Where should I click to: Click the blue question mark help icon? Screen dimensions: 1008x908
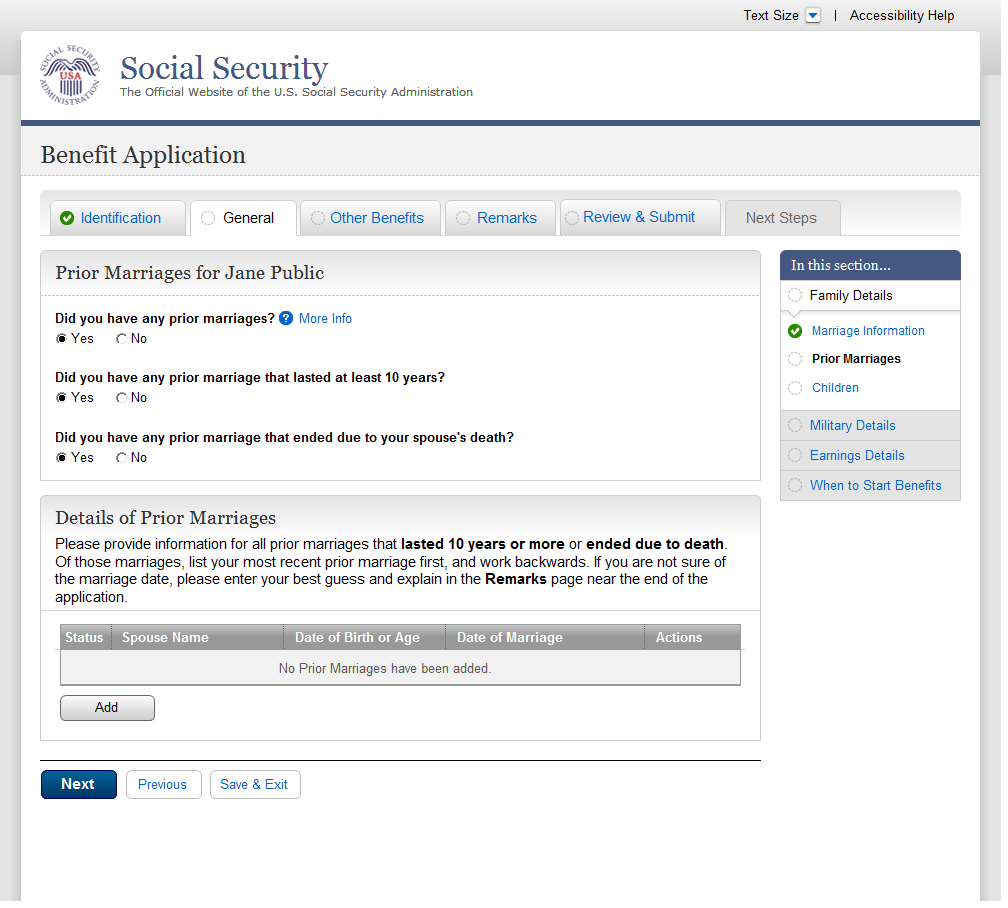pyautogui.click(x=286, y=319)
